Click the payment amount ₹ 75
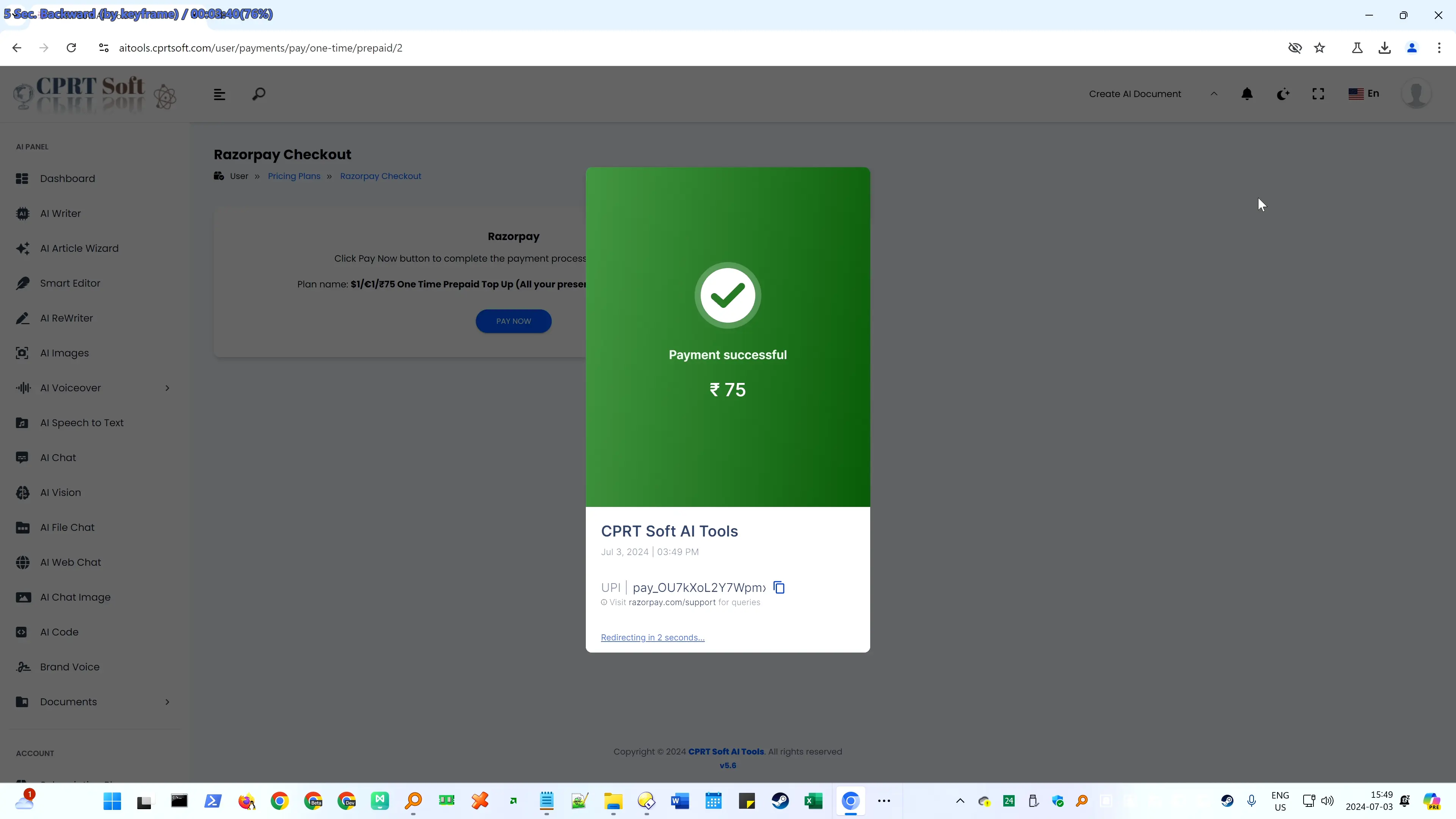 728,390
